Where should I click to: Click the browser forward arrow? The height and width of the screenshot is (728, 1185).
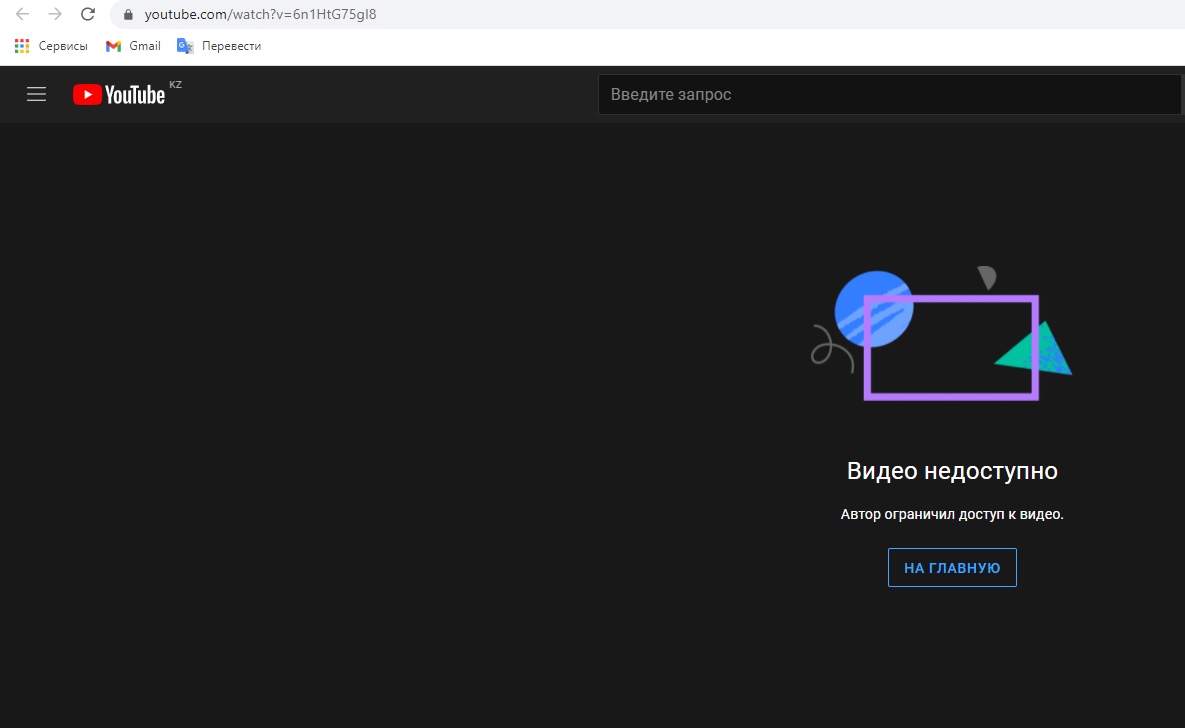(x=55, y=14)
